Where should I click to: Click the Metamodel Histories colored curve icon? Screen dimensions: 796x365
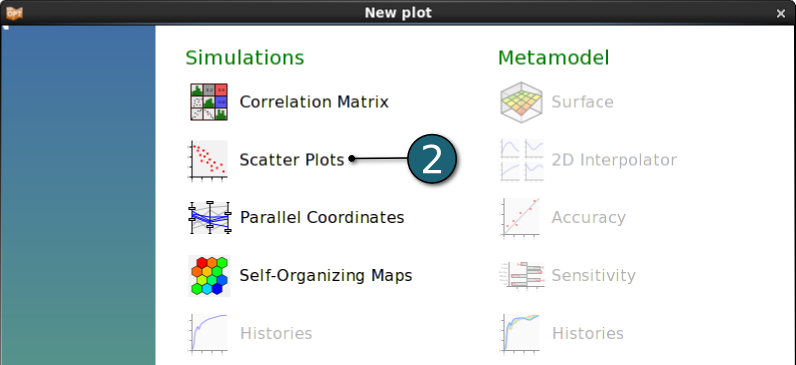point(521,334)
